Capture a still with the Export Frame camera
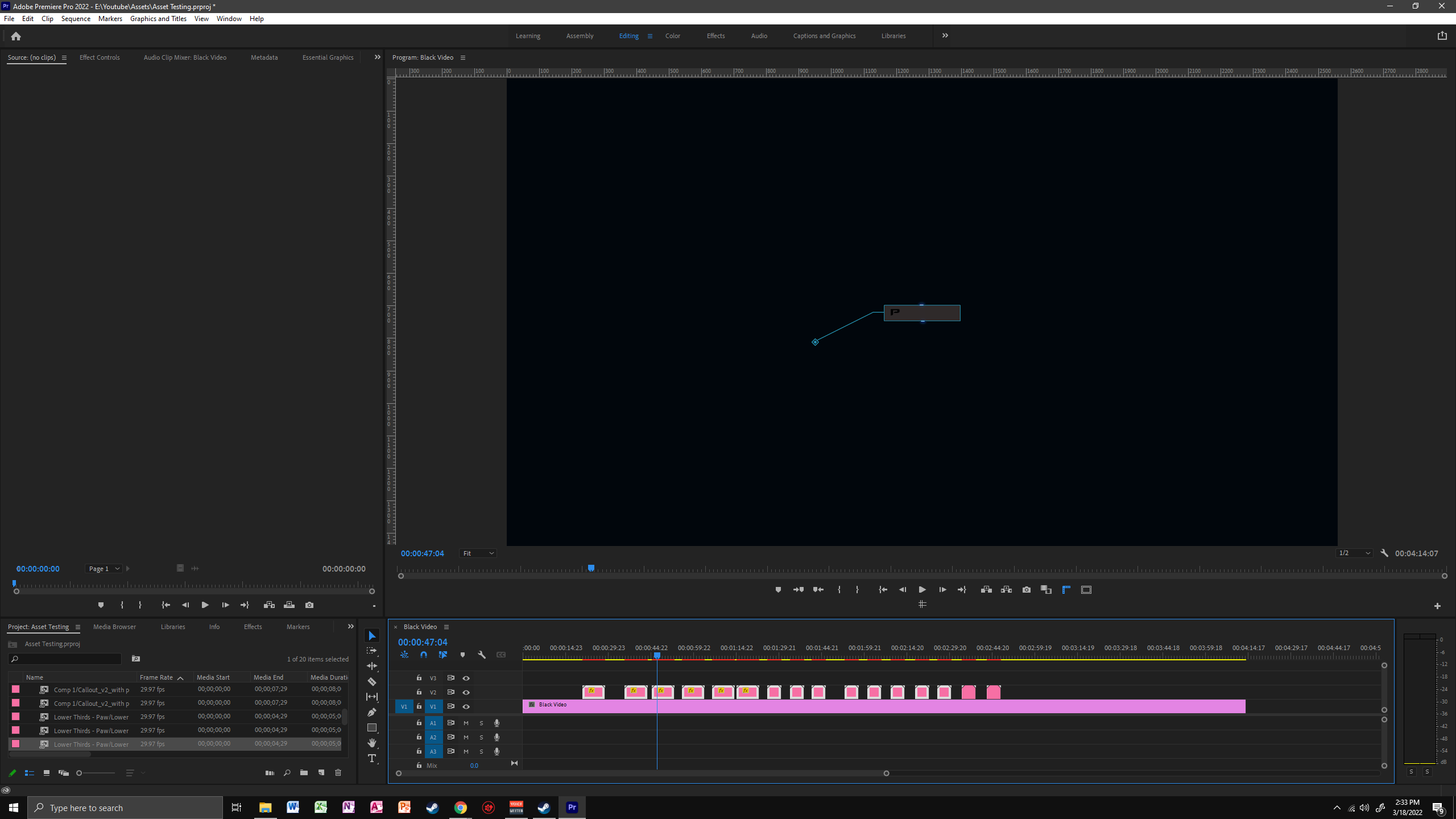The width and height of the screenshot is (1456, 819). point(1025,590)
